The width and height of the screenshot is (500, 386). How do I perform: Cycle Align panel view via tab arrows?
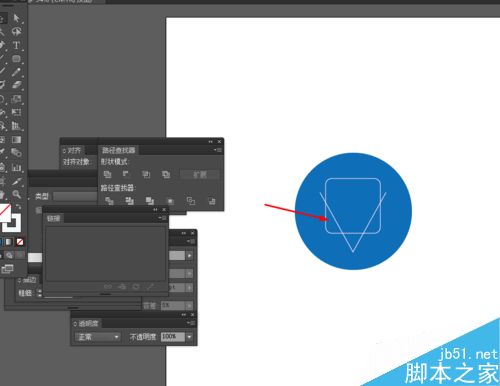tap(64, 151)
